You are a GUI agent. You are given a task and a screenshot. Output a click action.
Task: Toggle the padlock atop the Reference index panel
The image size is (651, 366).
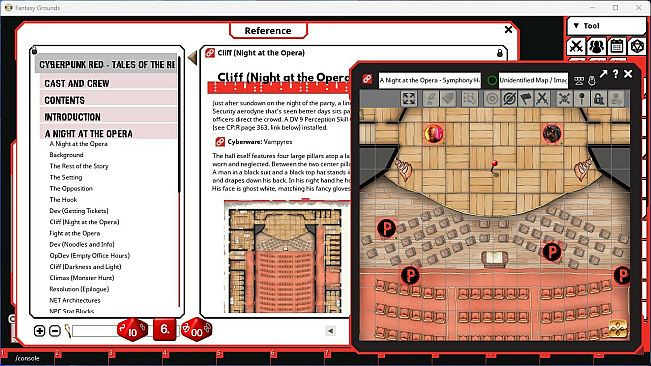coord(34,51)
